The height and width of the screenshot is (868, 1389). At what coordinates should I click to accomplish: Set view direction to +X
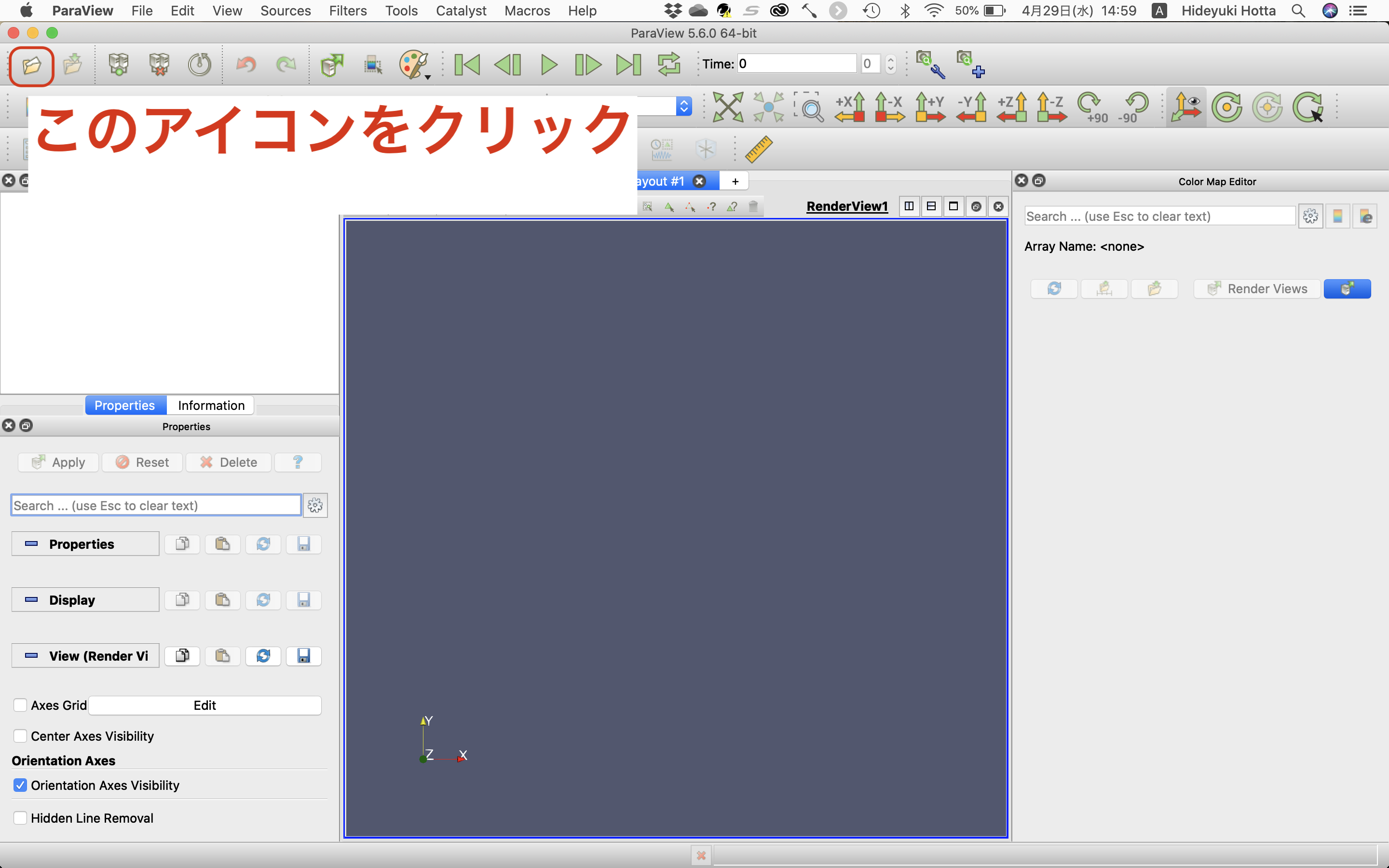tap(849, 107)
